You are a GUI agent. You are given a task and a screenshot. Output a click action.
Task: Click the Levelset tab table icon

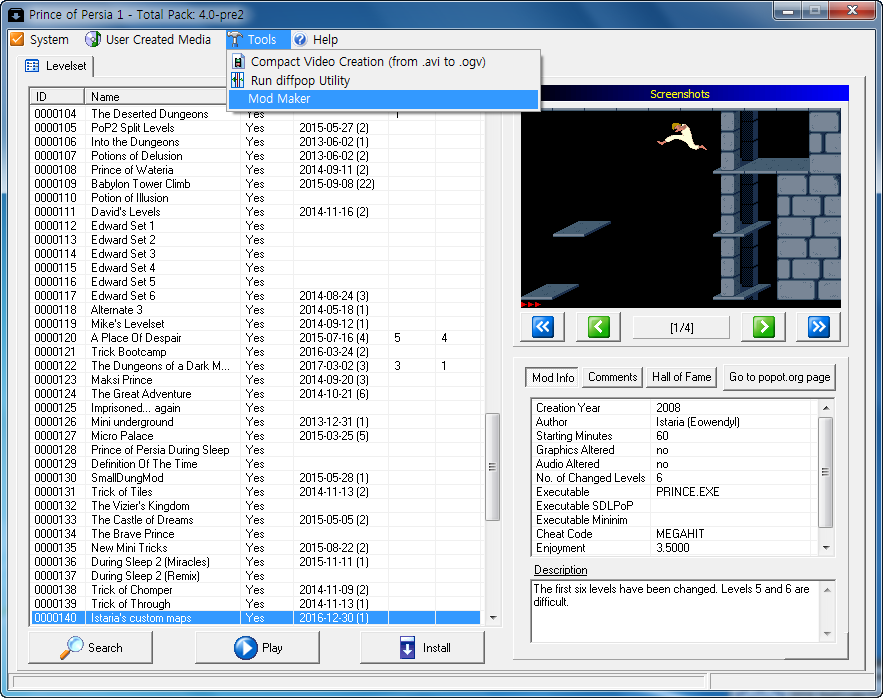[32, 66]
